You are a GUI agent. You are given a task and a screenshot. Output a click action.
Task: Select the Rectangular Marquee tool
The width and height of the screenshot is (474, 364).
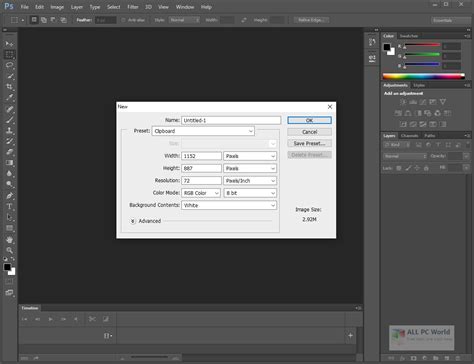point(9,54)
